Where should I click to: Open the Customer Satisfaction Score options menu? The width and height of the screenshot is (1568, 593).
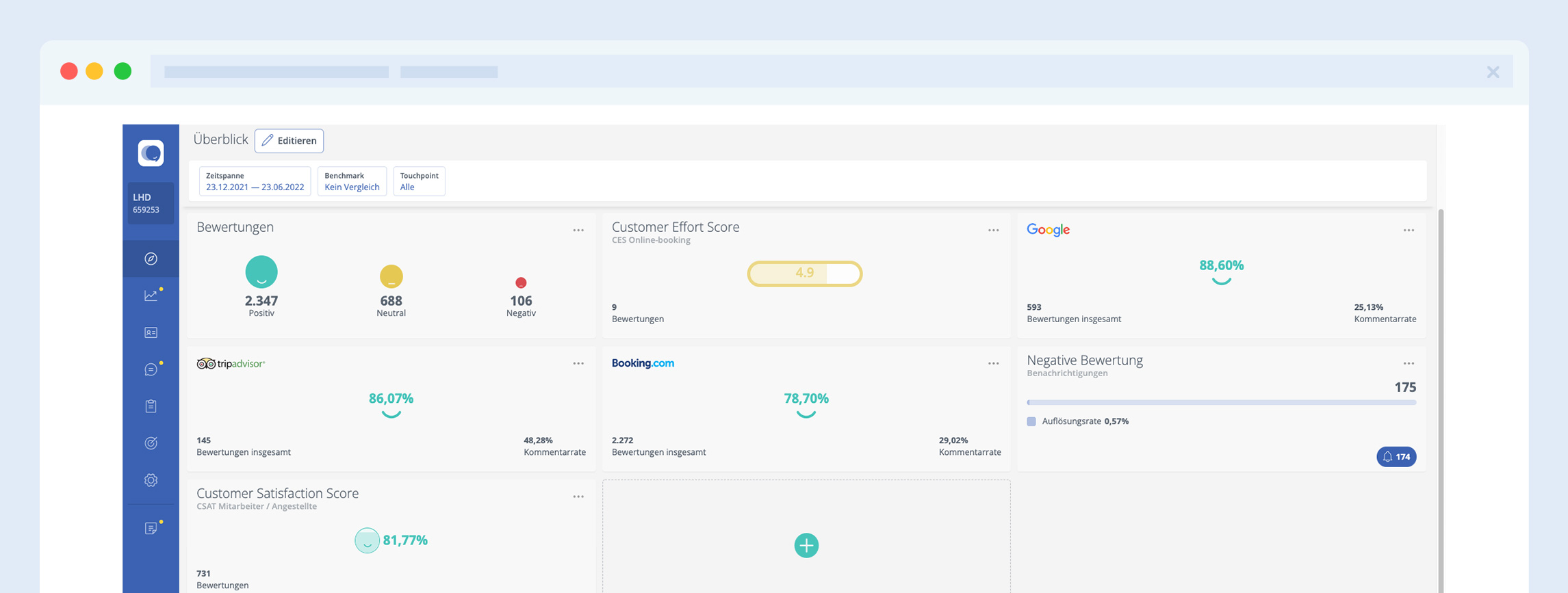point(578,497)
